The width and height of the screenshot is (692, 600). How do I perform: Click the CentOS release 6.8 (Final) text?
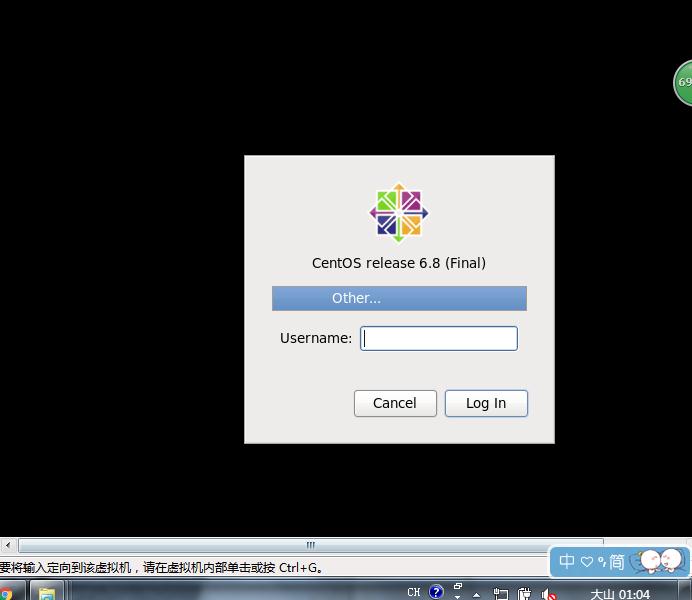[x=399, y=263]
